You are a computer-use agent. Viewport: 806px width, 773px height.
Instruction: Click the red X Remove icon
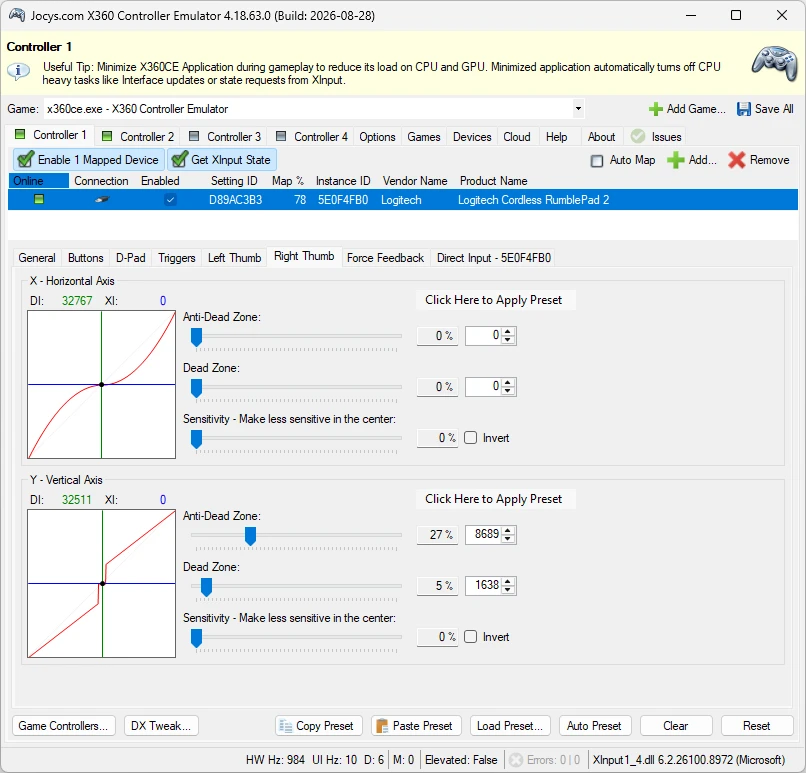pyautogui.click(x=736, y=160)
